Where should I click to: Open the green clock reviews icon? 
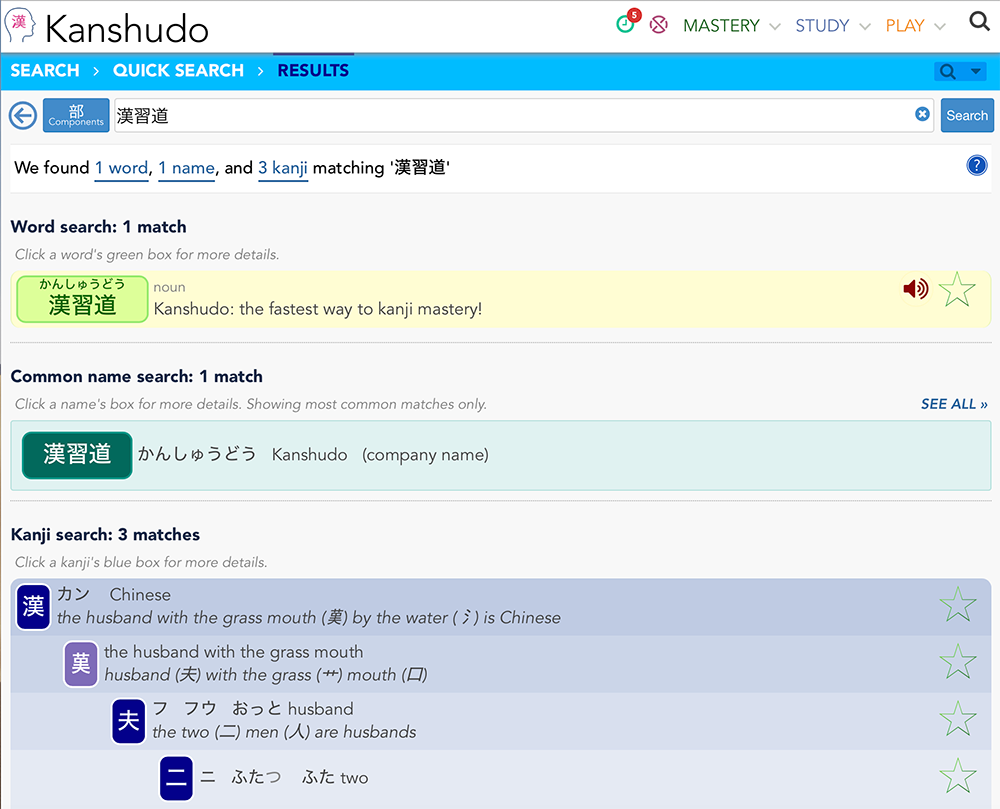626,24
